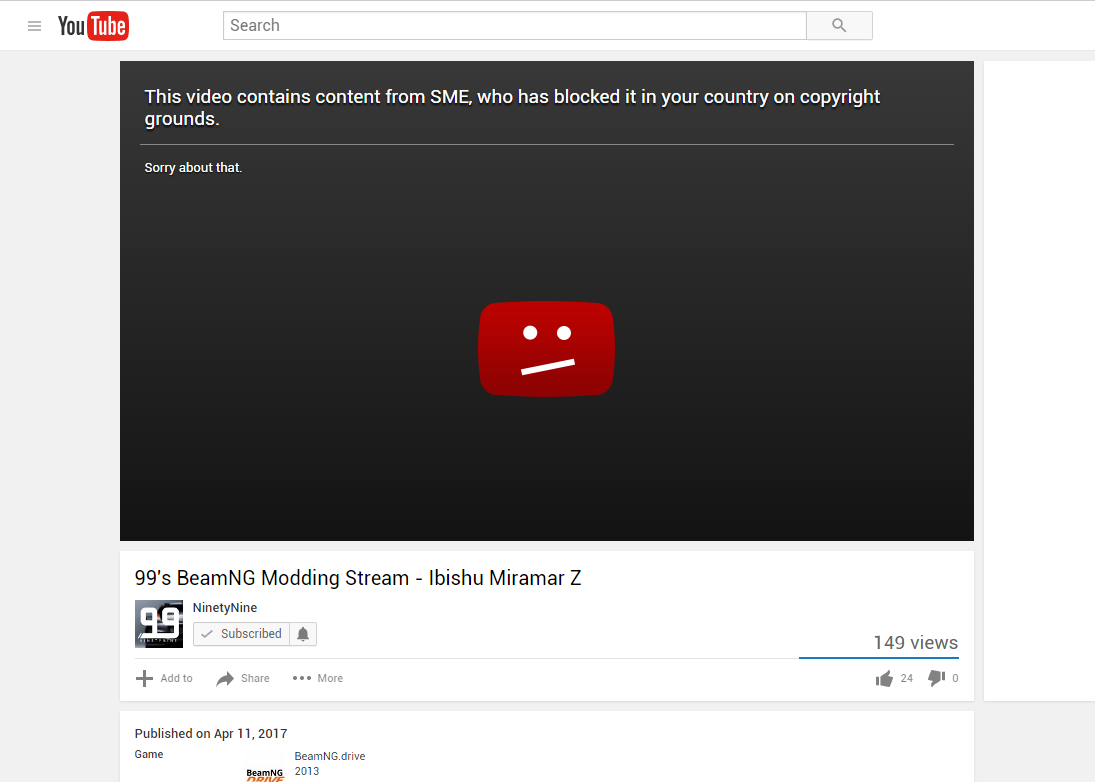Viewport: 1095px width, 782px height.
Task: Expand the More actions menu
Action: [x=318, y=678]
